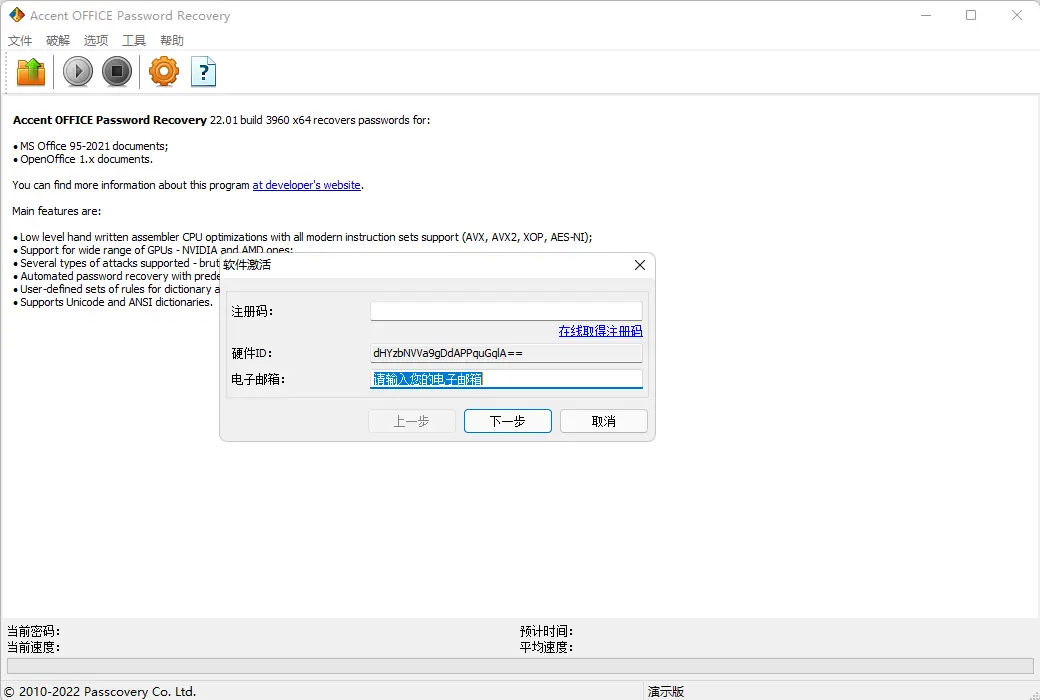Click the 硬件ID label
This screenshot has height=700, width=1040.
pyautogui.click(x=251, y=353)
